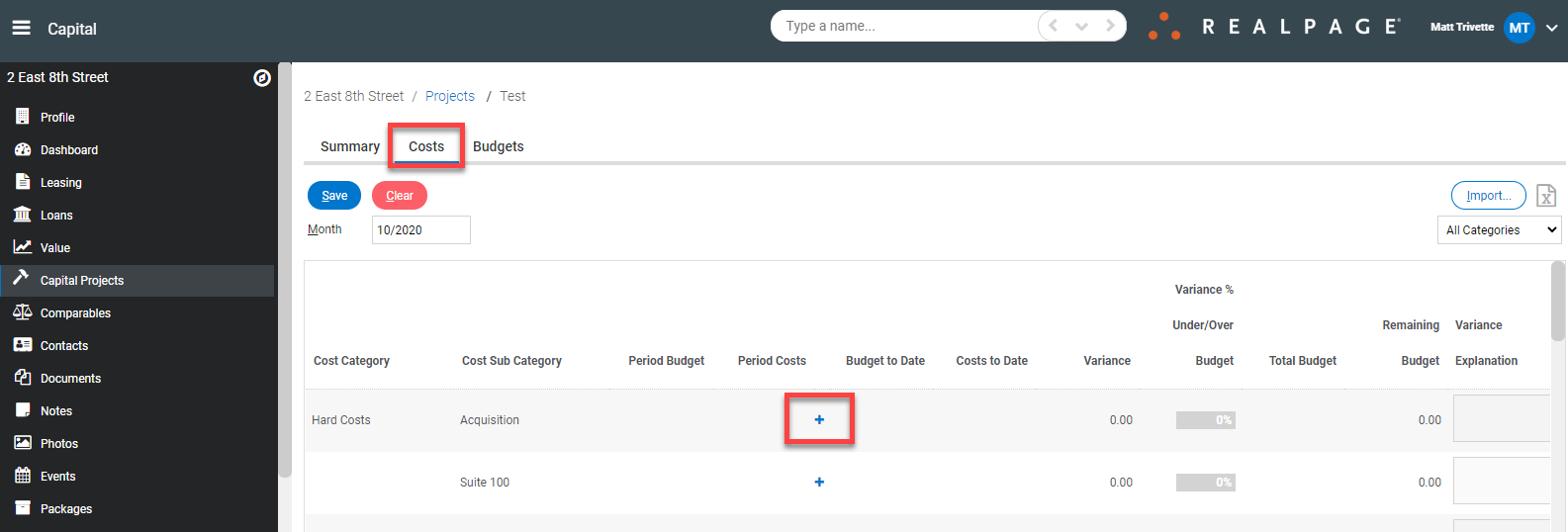1568x532 pixels.
Task: Click the next arrow in search box
Action: (x=1110, y=26)
